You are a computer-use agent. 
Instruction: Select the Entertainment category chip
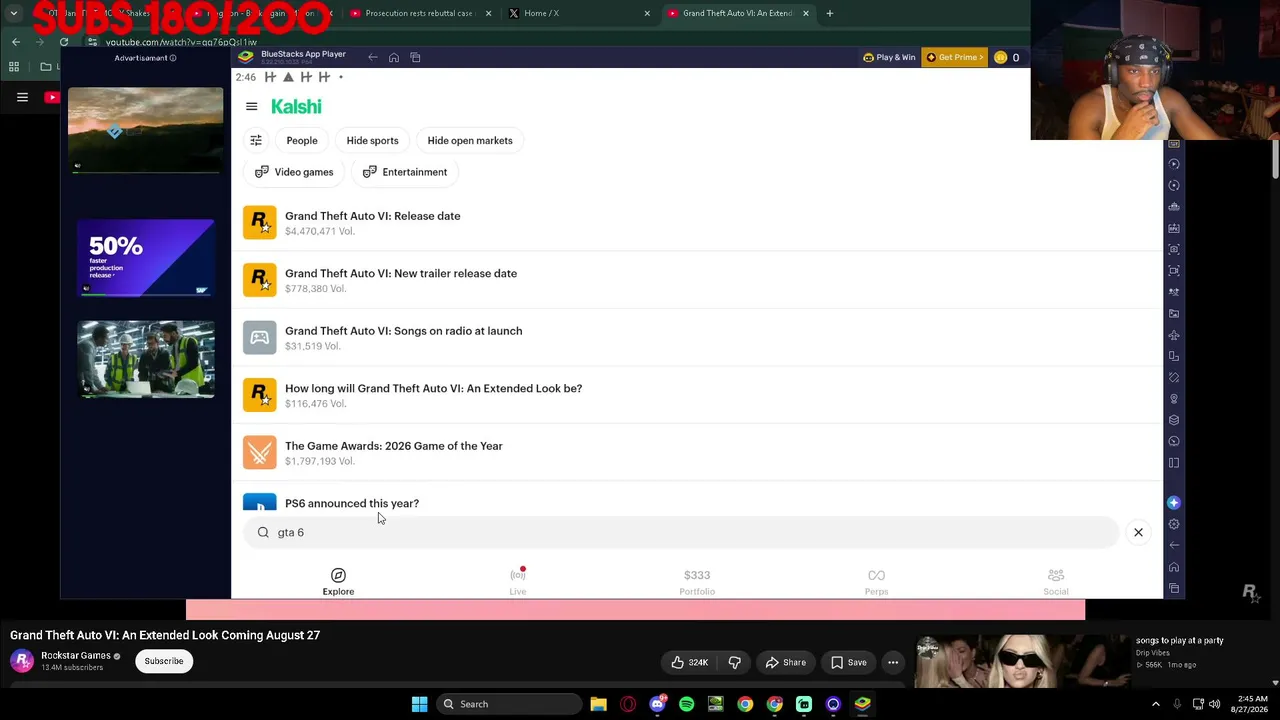[405, 172]
